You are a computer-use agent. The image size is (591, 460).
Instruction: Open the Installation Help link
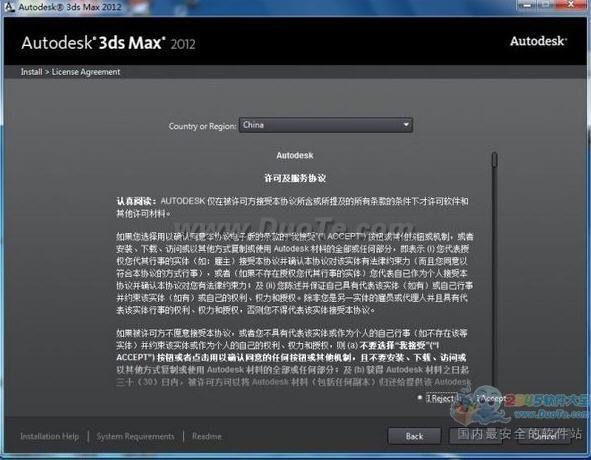click(49, 436)
